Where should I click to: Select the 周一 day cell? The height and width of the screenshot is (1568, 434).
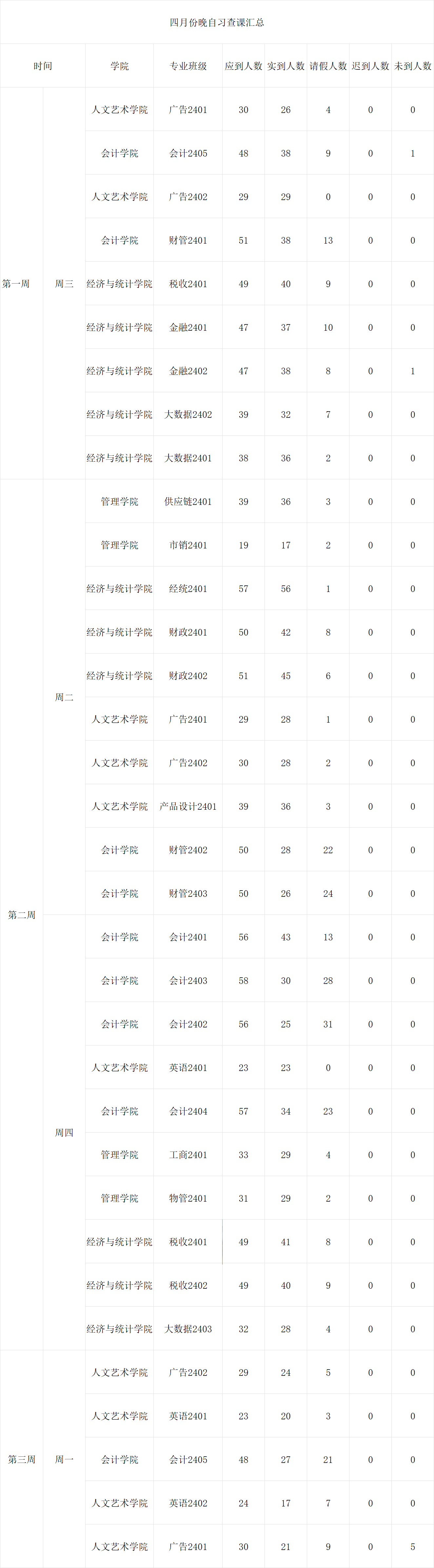pos(64,1460)
